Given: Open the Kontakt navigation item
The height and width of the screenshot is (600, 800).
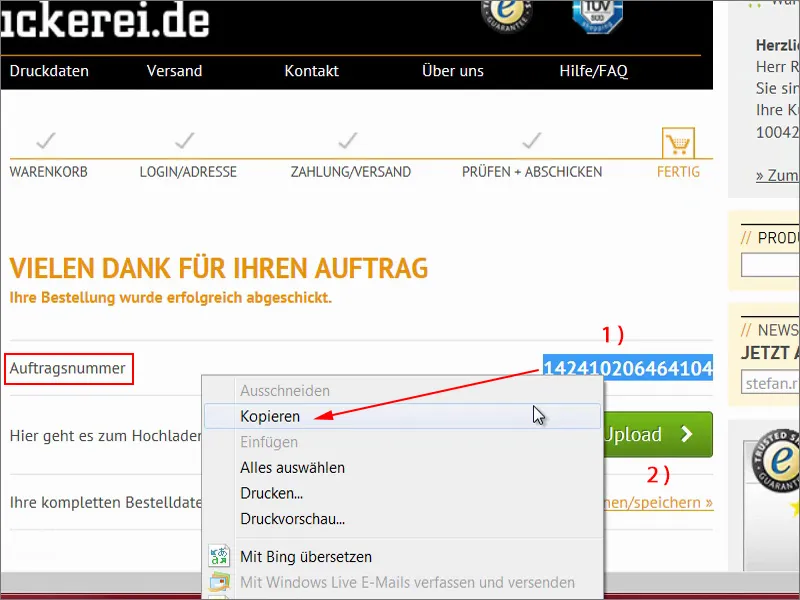Looking at the screenshot, I should 311,71.
